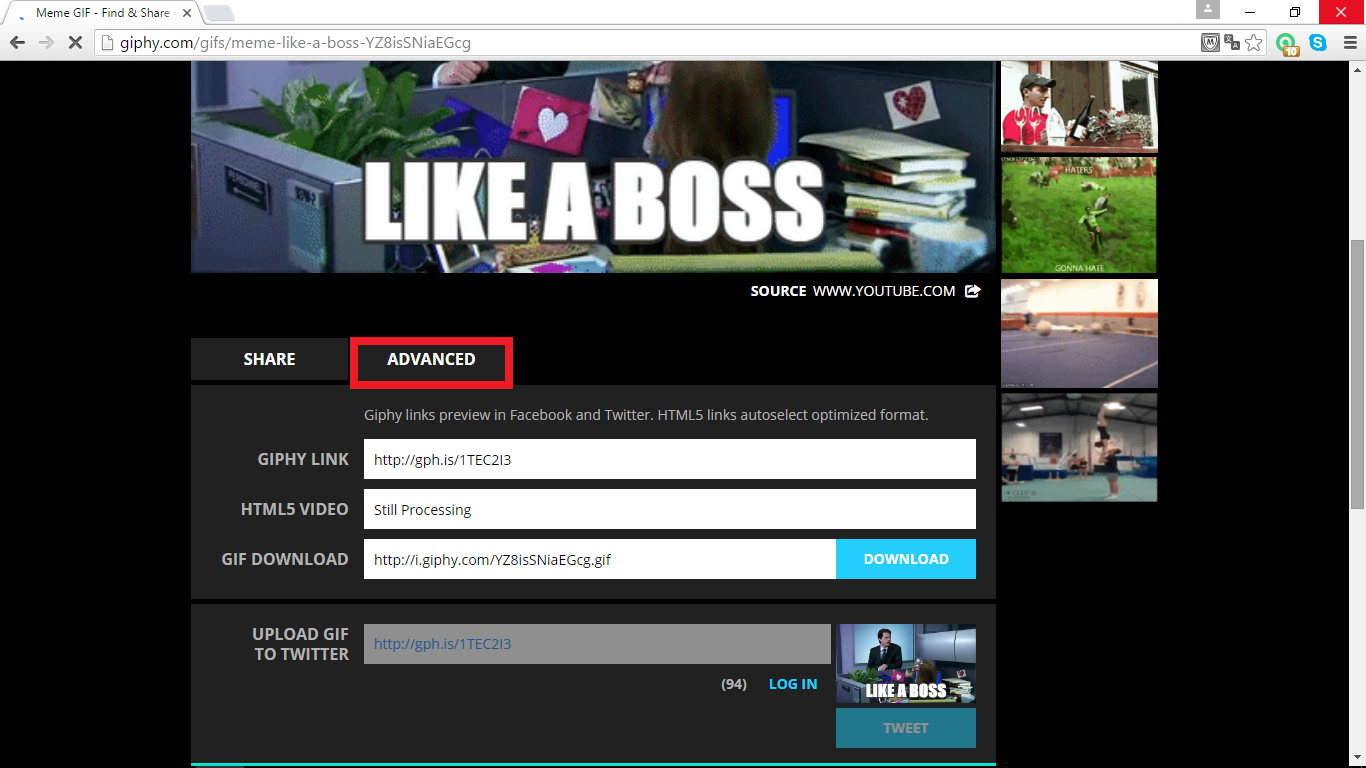Open a new browser tab
1366x768 pixels.
coord(219,13)
